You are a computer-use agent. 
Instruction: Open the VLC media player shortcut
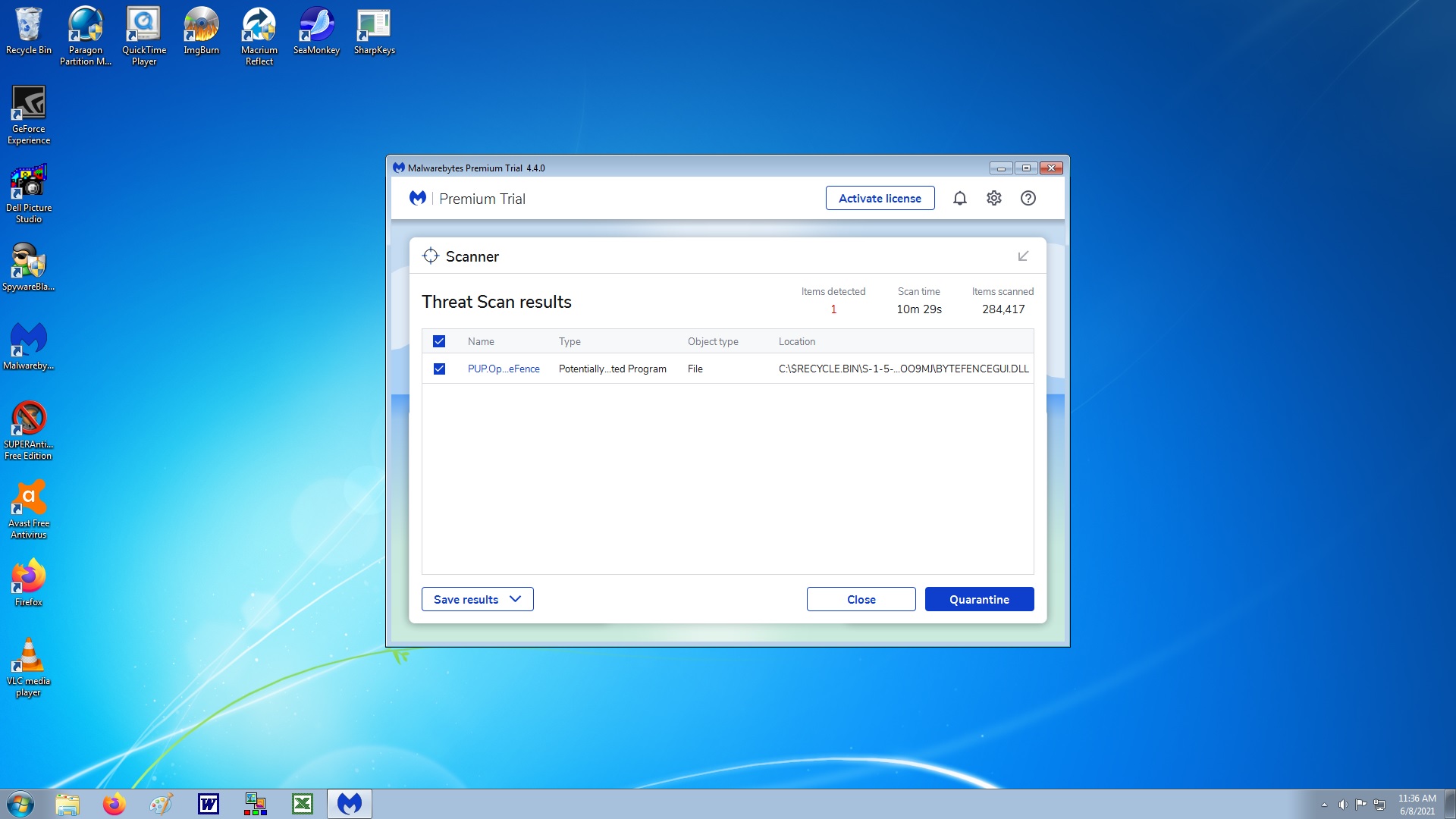tap(29, 666)
